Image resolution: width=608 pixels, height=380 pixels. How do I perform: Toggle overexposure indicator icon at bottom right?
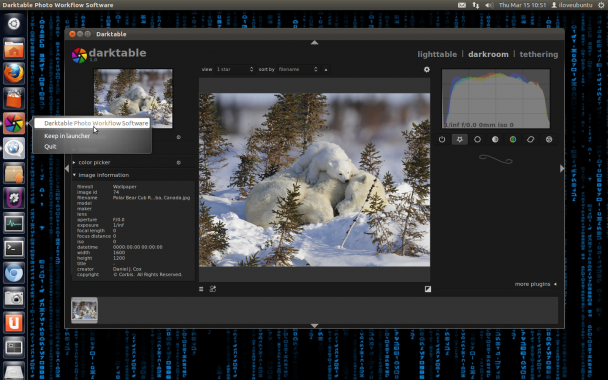click(428, 289)
